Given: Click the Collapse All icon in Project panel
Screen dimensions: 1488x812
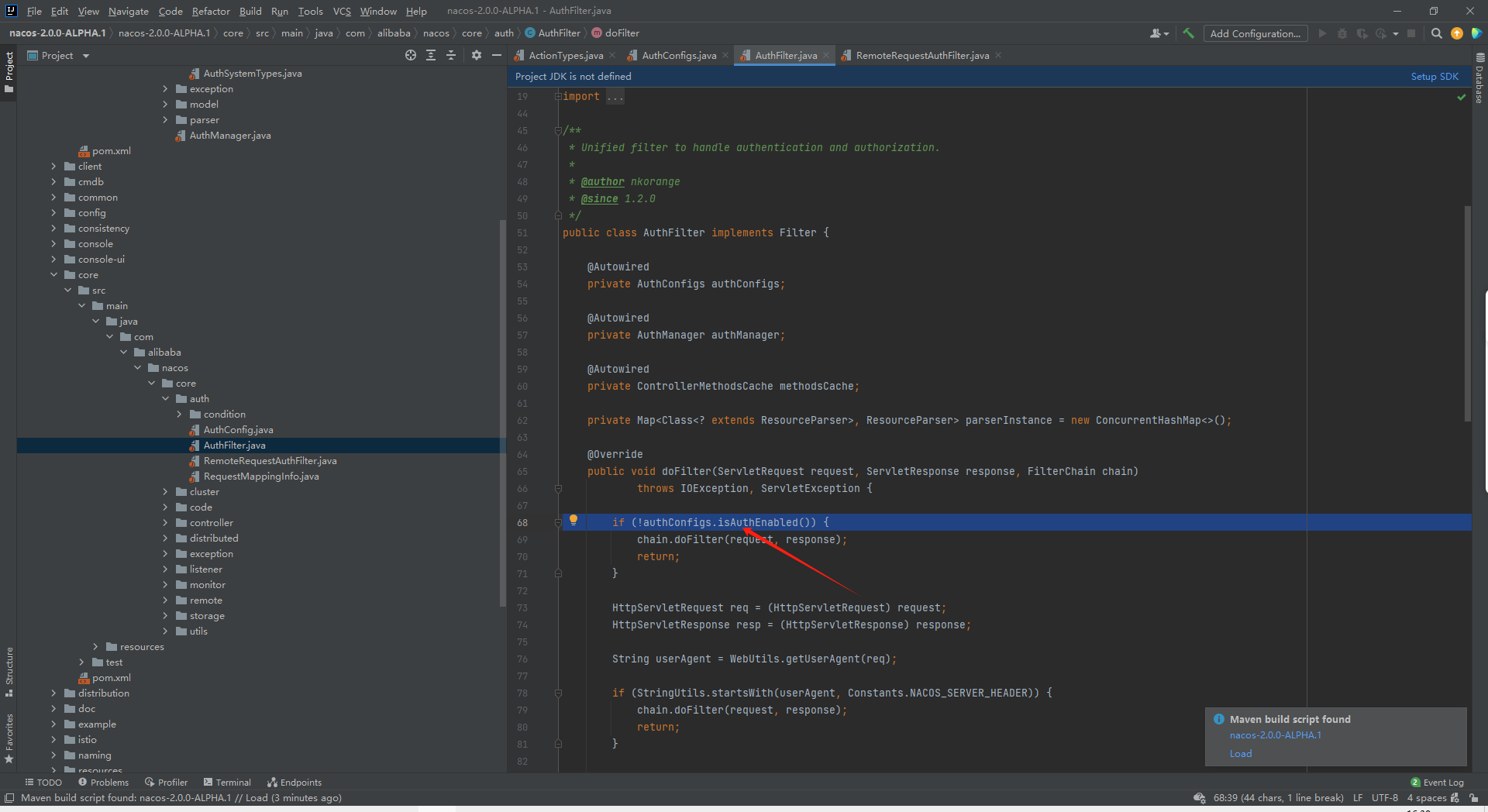Looking at the screenshot, I should coord(451,55).
